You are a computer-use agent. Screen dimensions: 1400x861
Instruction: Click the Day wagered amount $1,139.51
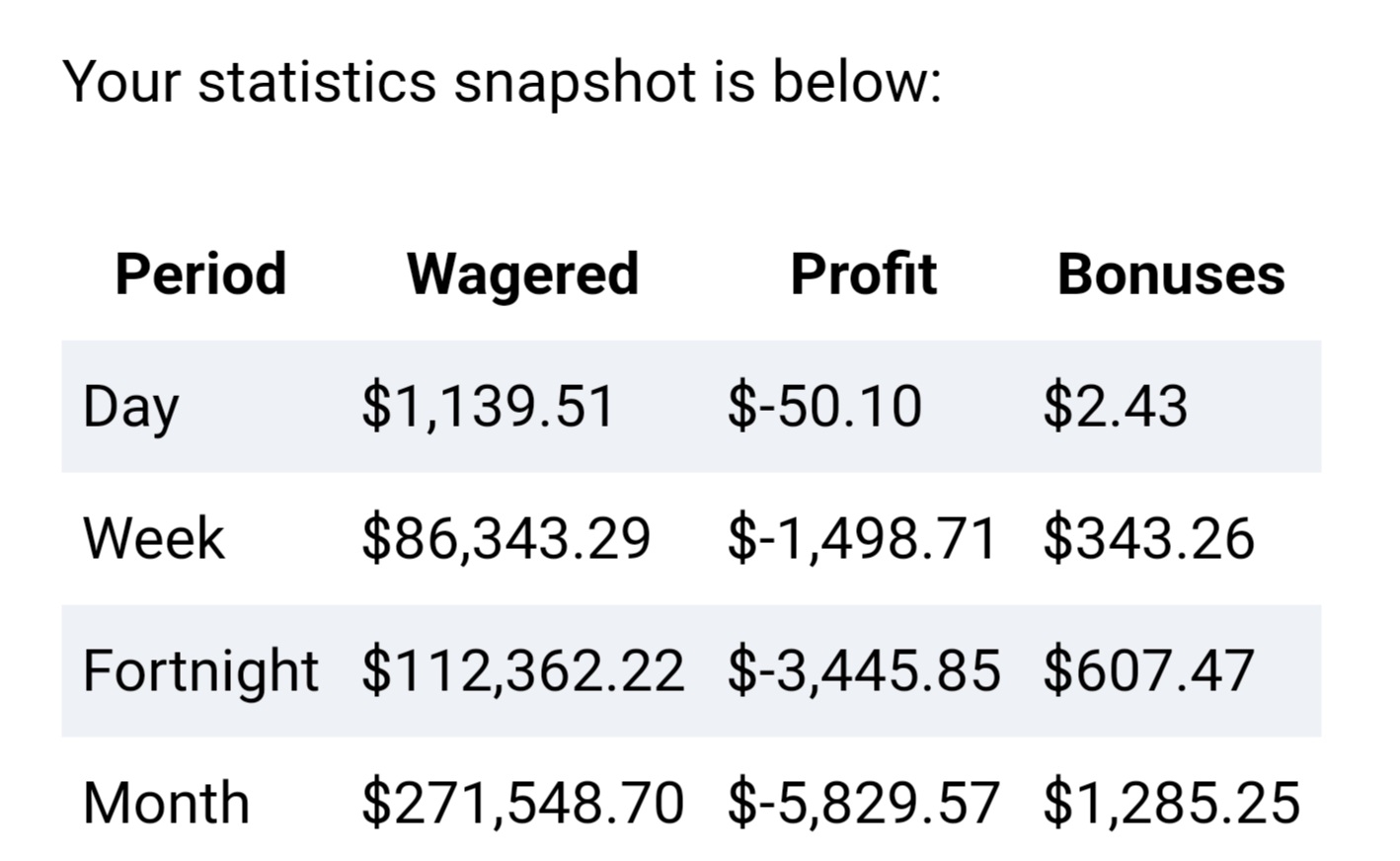click(x=488, y=407)
